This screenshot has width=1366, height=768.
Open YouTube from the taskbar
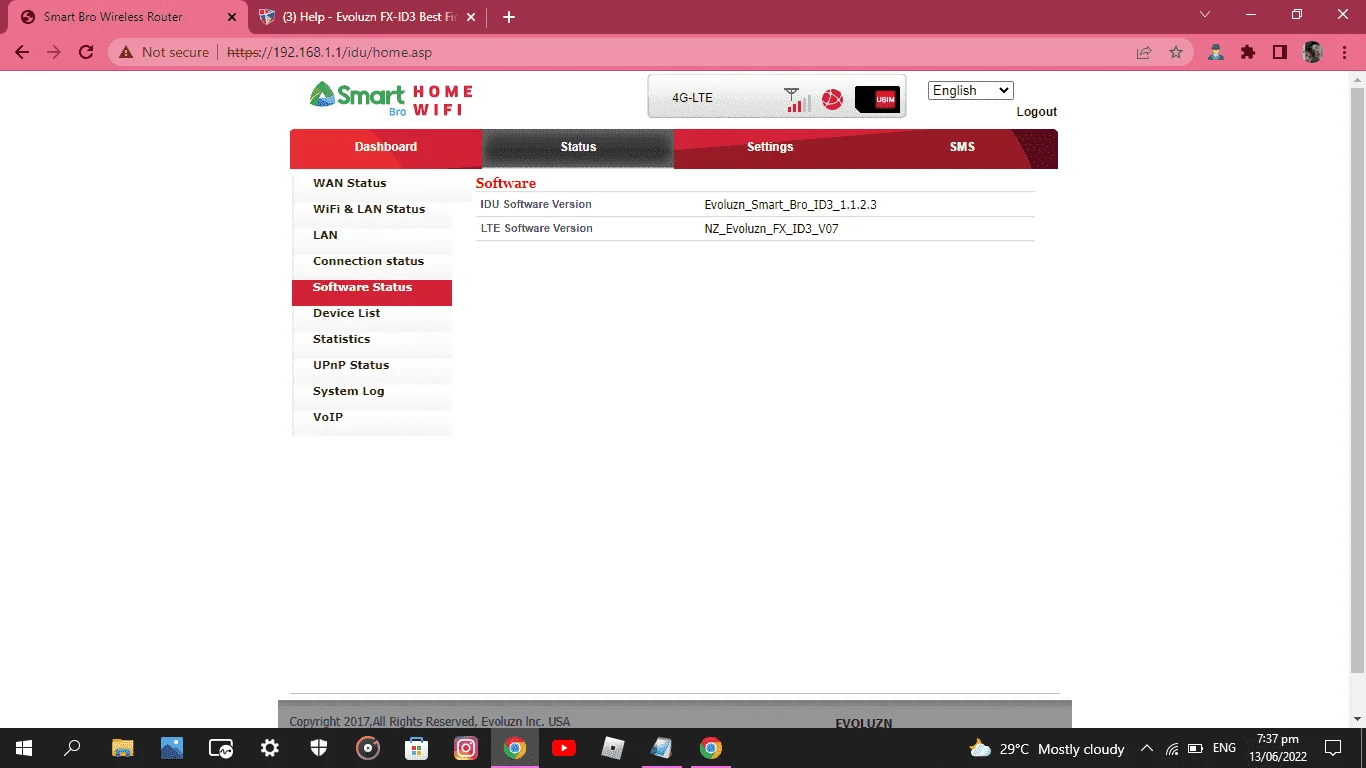tap(564, 748)
